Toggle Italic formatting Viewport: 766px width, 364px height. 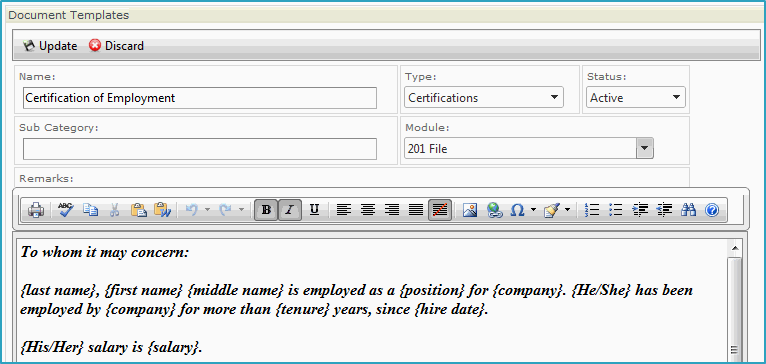point(290,210)
